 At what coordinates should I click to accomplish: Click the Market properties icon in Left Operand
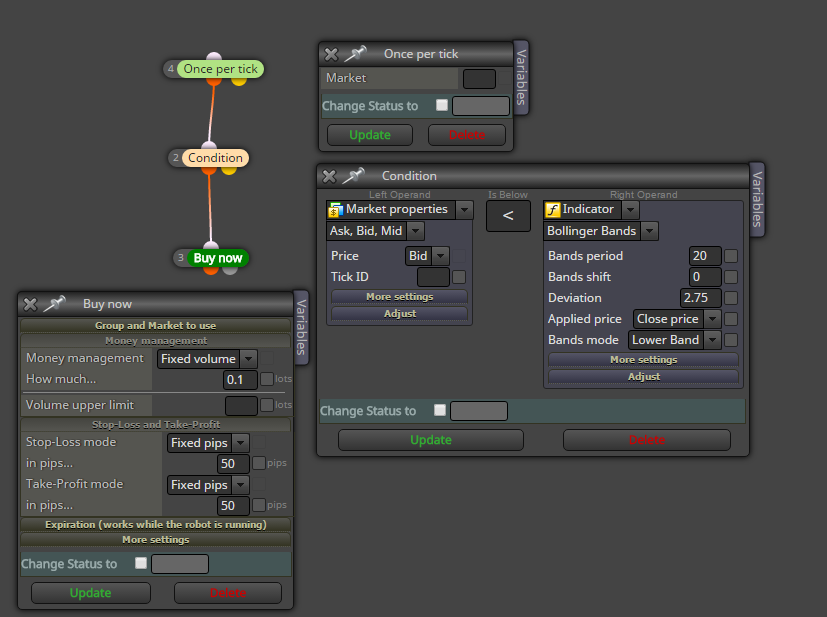coord(335,210)
